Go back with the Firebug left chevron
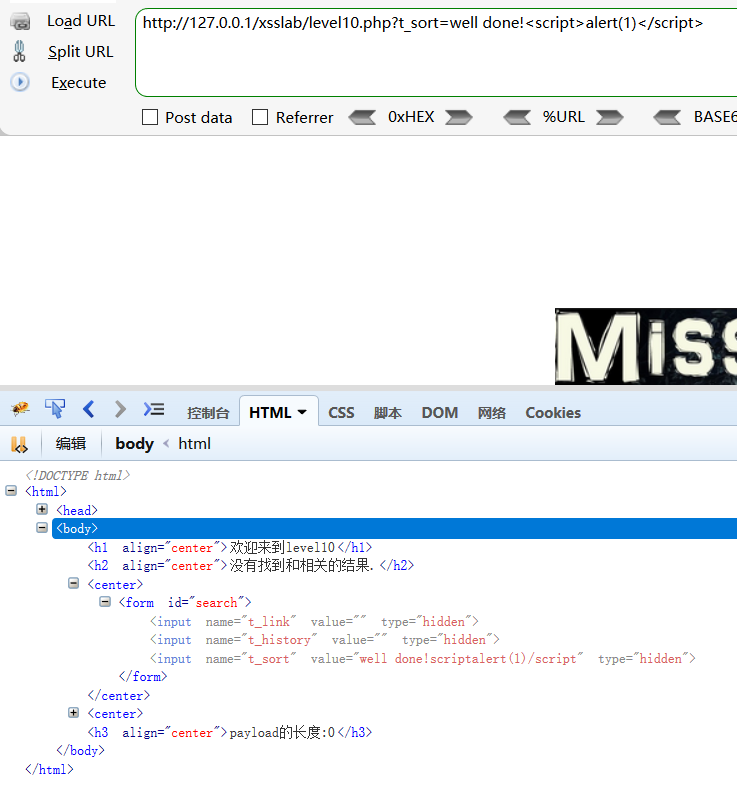 click(89, 409)
